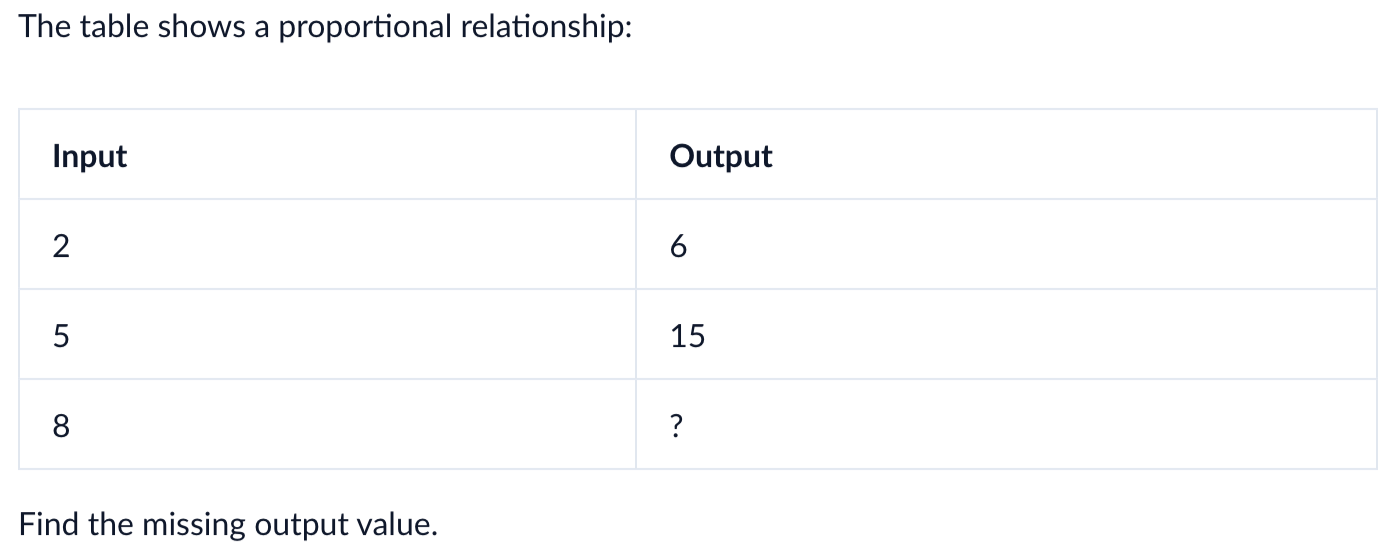Select the output cell containing 15

point(1006,335)
